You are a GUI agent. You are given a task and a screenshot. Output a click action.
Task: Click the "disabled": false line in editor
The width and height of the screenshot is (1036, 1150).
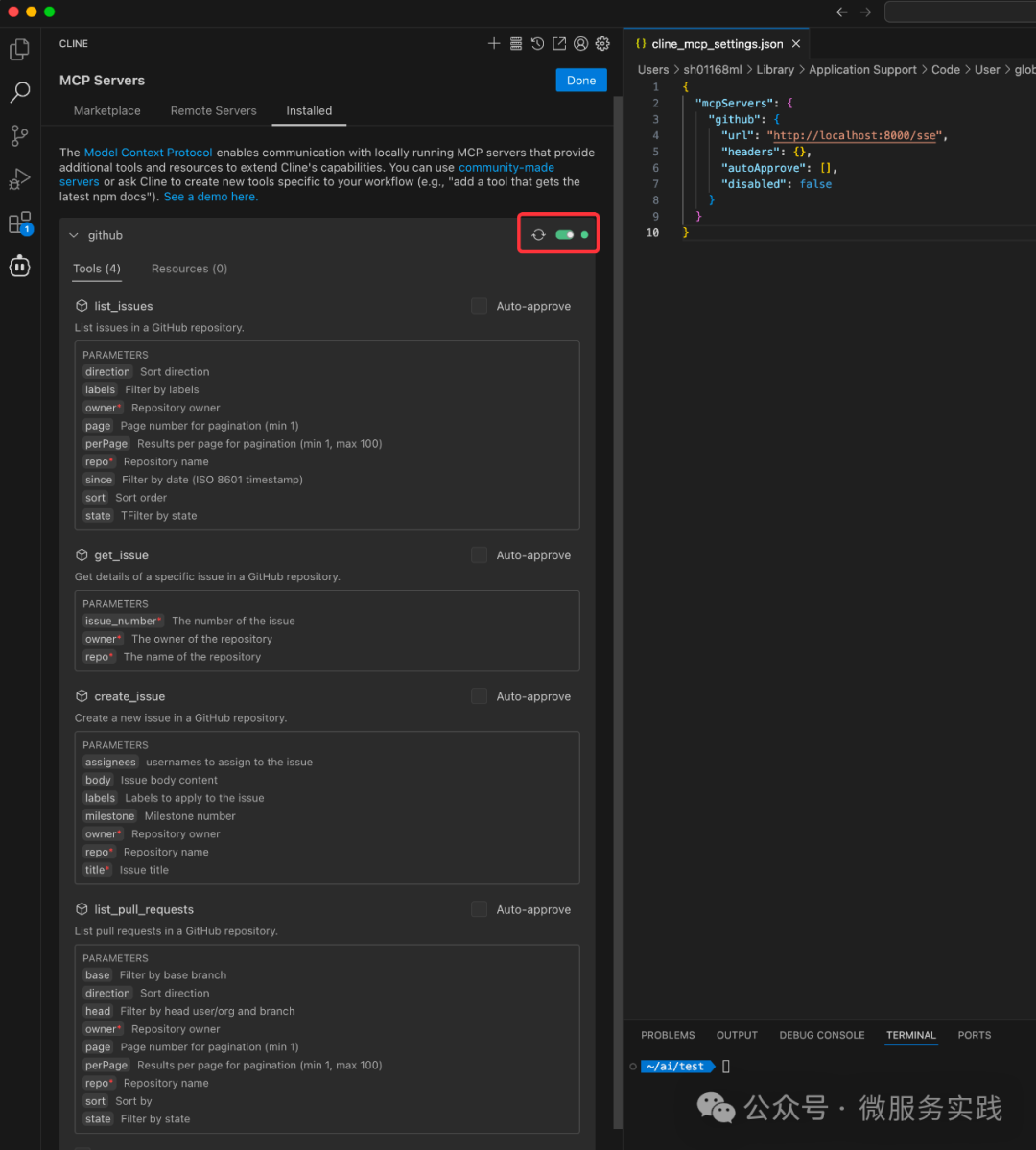(776, 184)
